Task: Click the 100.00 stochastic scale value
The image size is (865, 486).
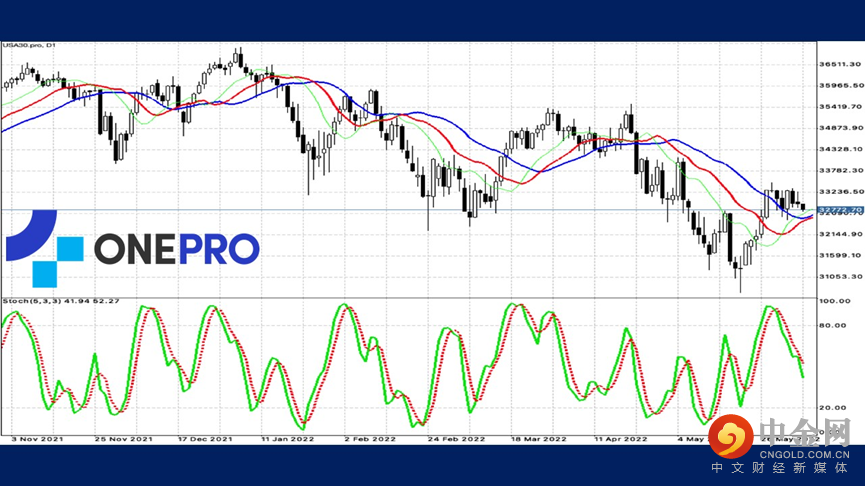Action: tap(835, 301)
